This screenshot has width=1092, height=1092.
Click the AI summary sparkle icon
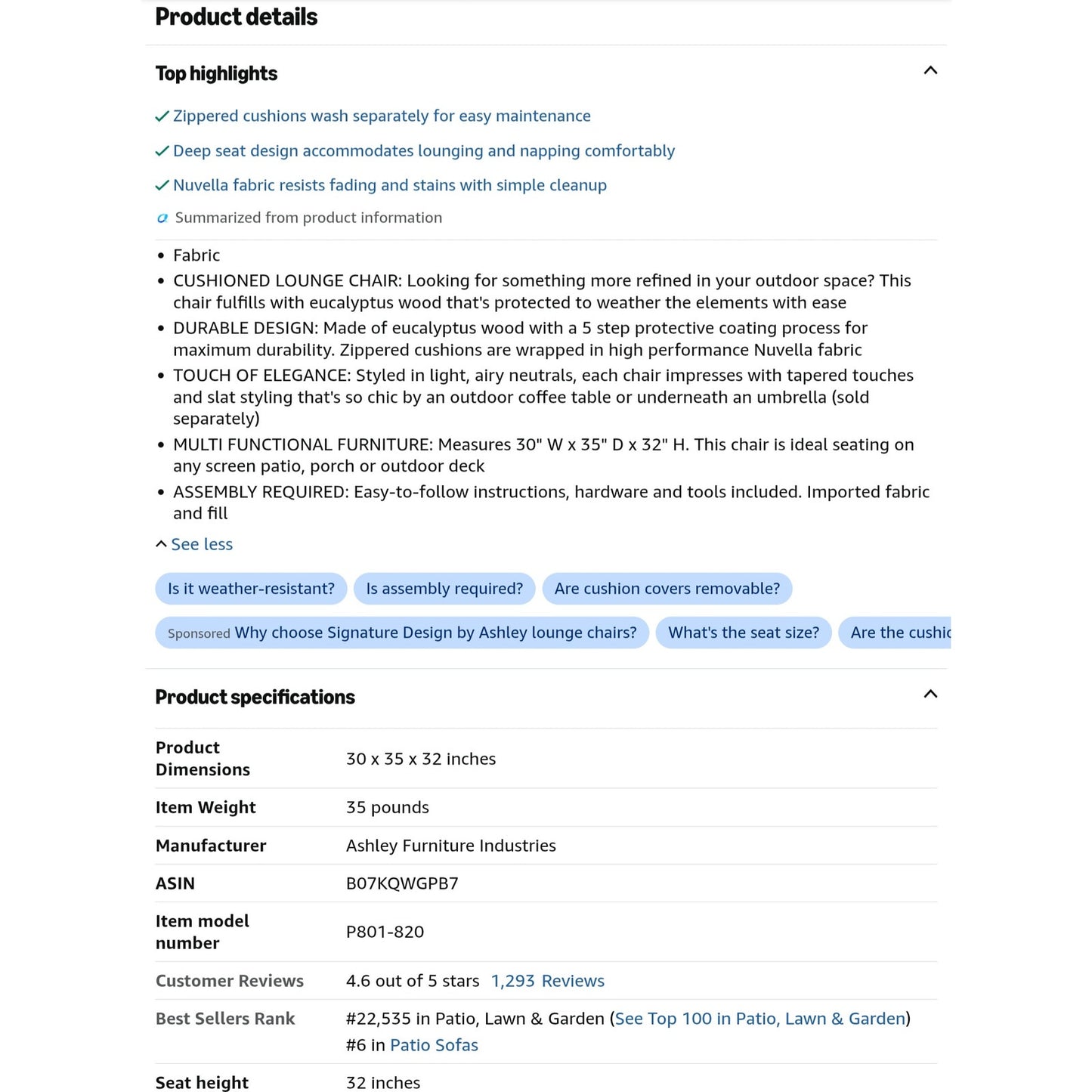162,218
